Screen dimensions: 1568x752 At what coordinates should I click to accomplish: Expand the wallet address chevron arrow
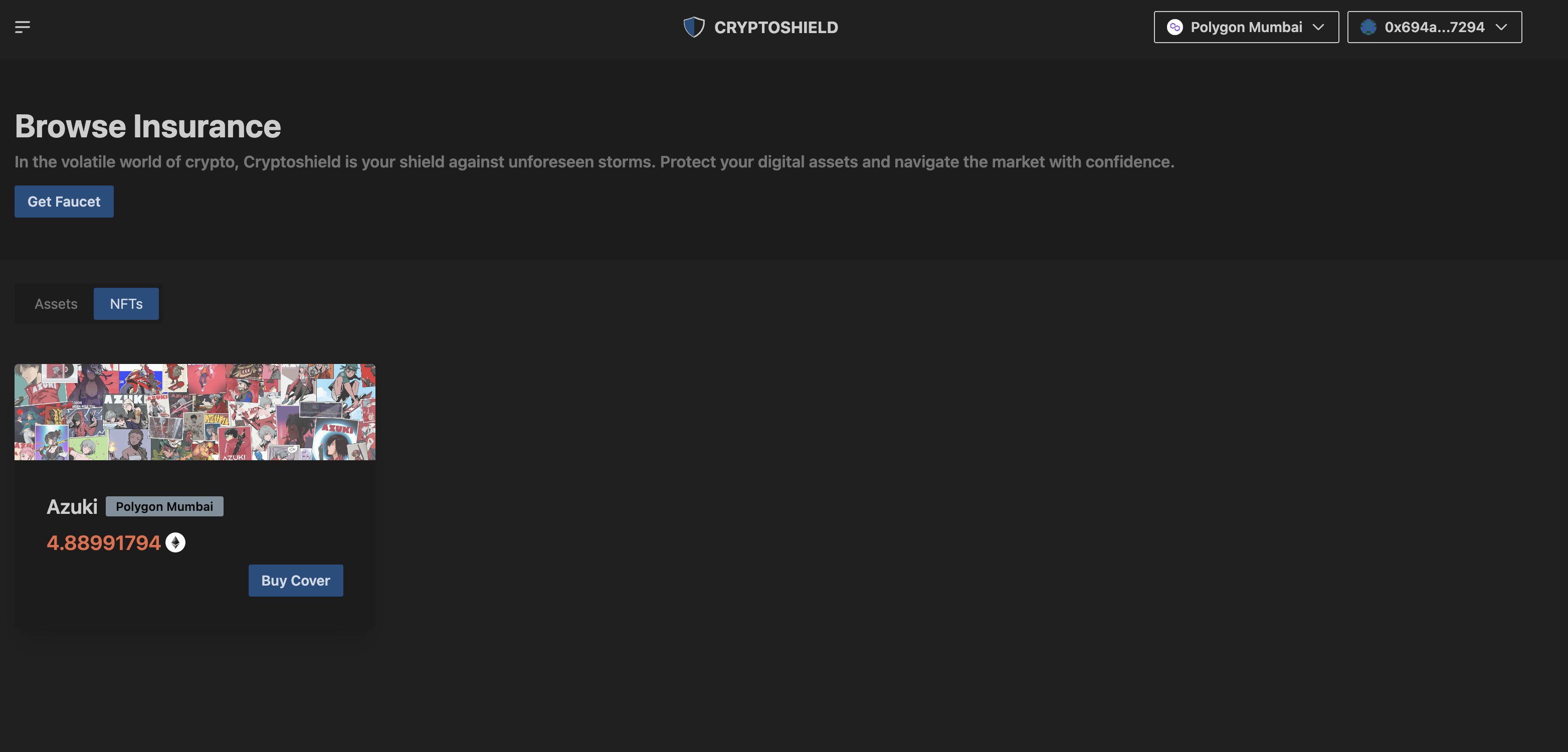coord(1502,27)
